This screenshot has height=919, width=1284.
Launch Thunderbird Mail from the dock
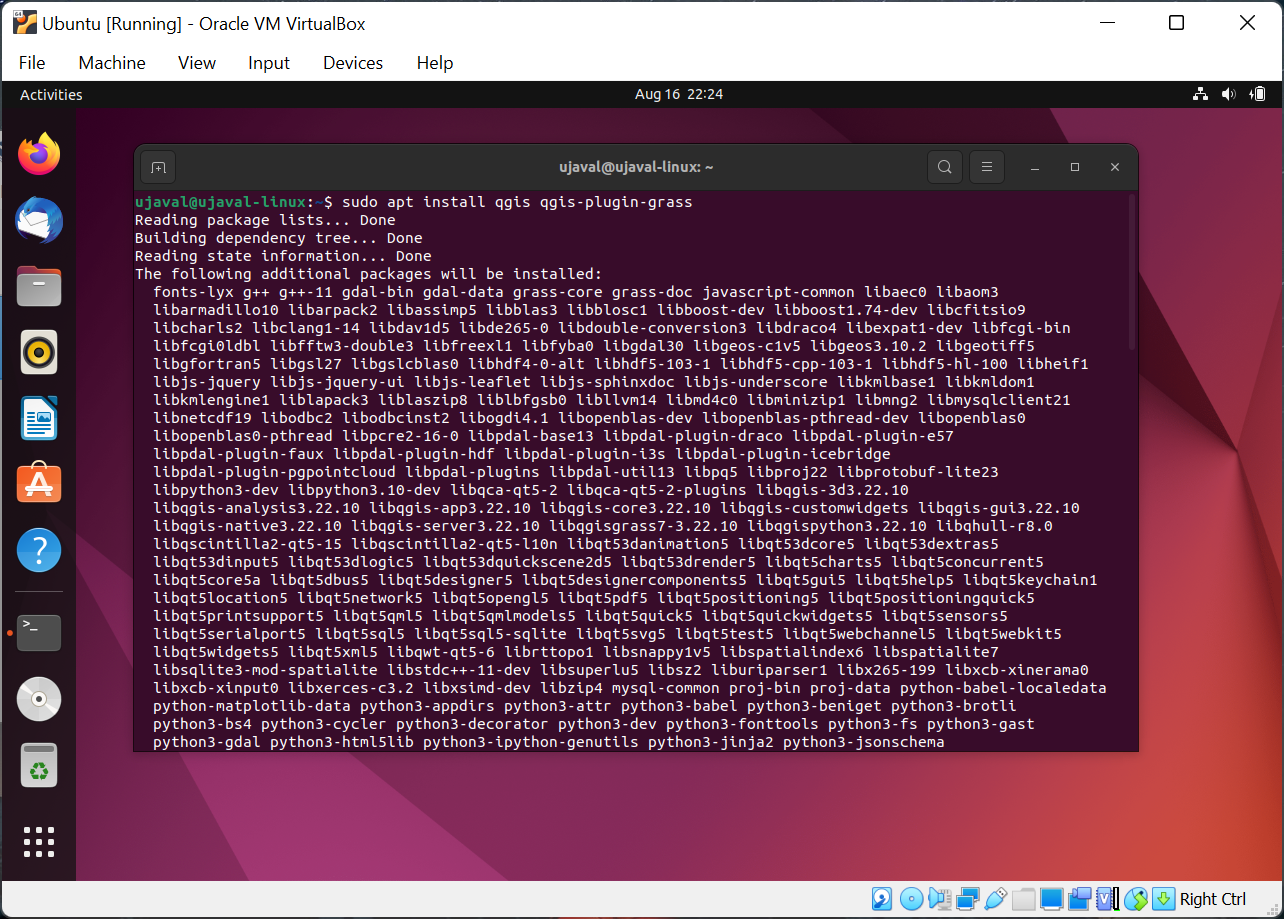click(x=39, y=220)
